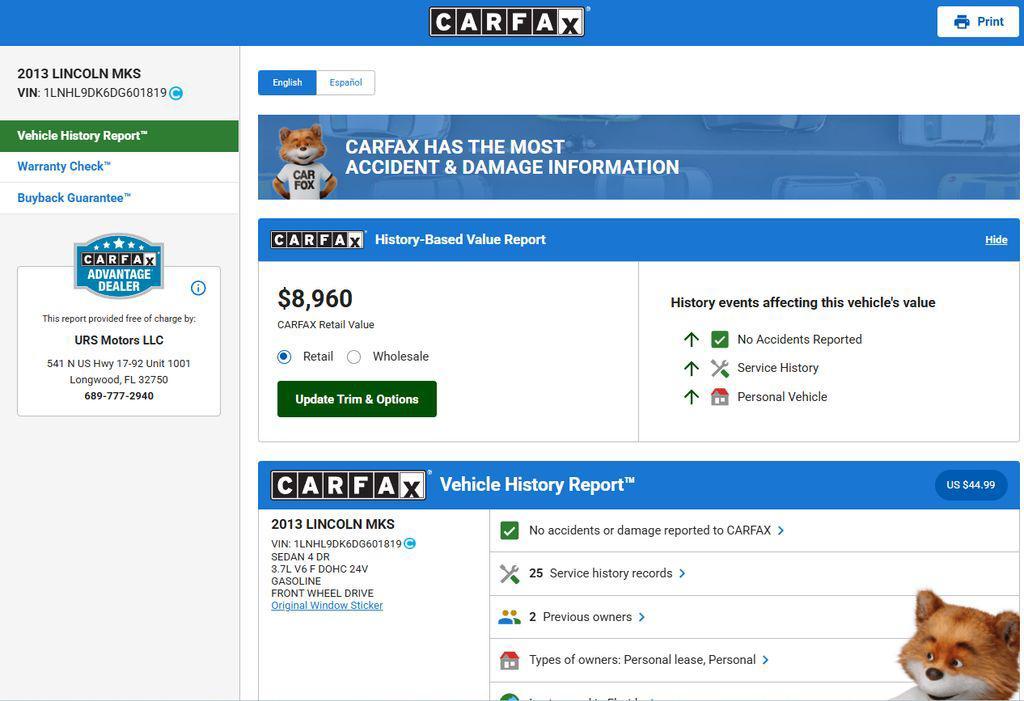Viewport: 1024px width, 701px height.
Task: Click the wrench Service History icon
Action: click(720, 368)
